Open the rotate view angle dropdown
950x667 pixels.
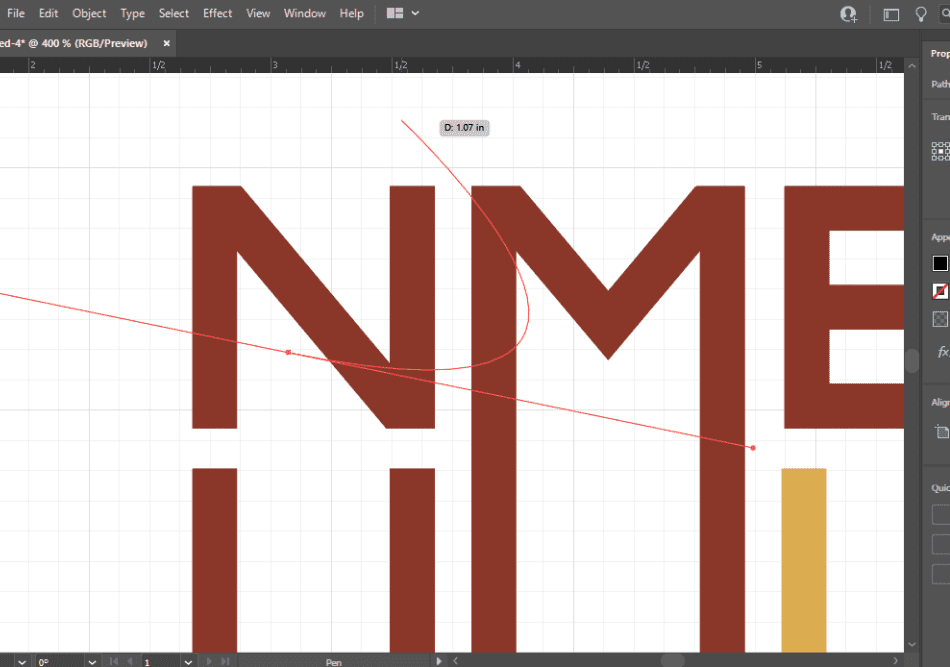pyautogui.click(x=92, y=662)
